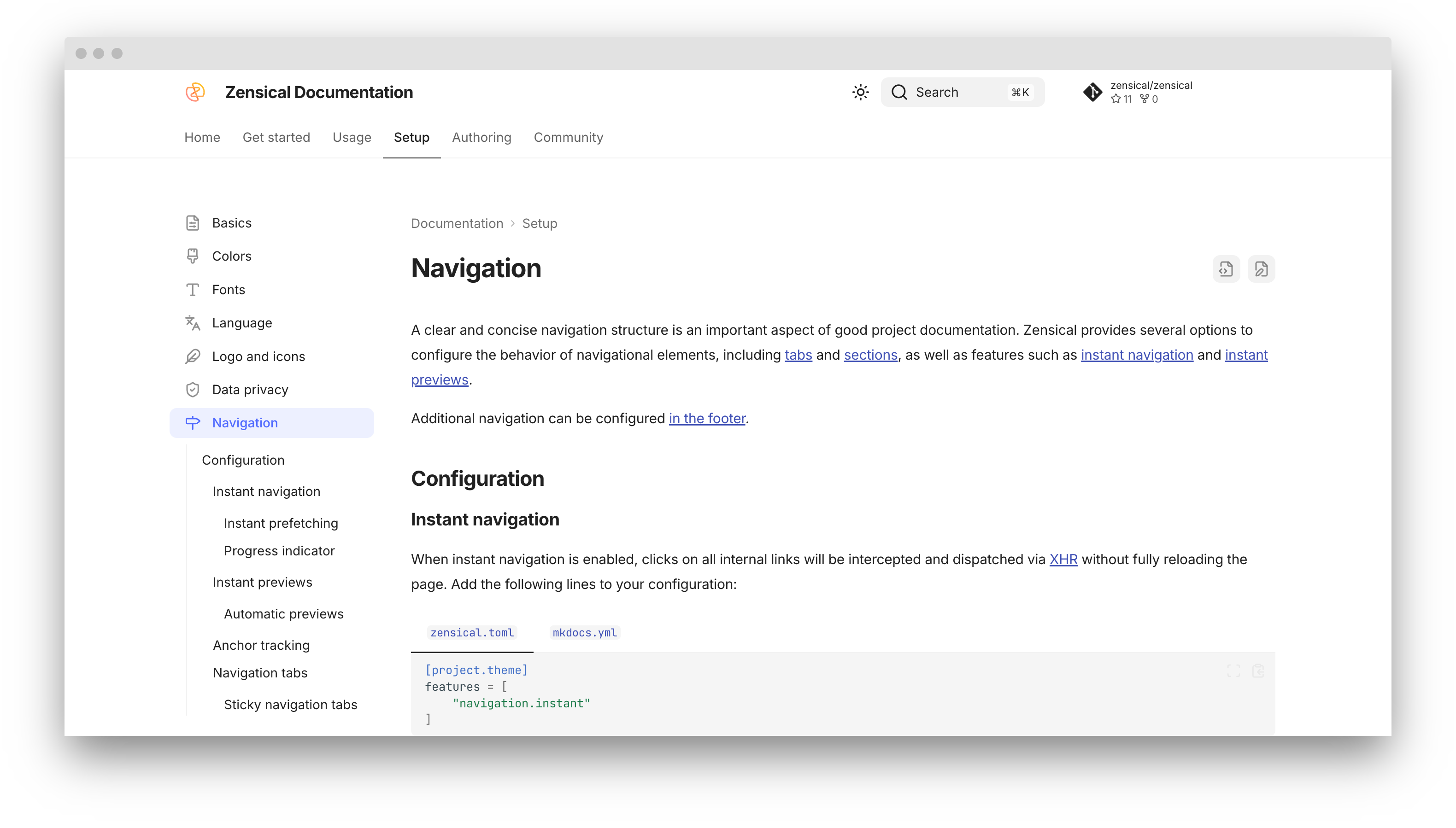This screenshot has height=828, width=1456.
Task: Click Documentation breadcrumb link
Action: point(457,223)
